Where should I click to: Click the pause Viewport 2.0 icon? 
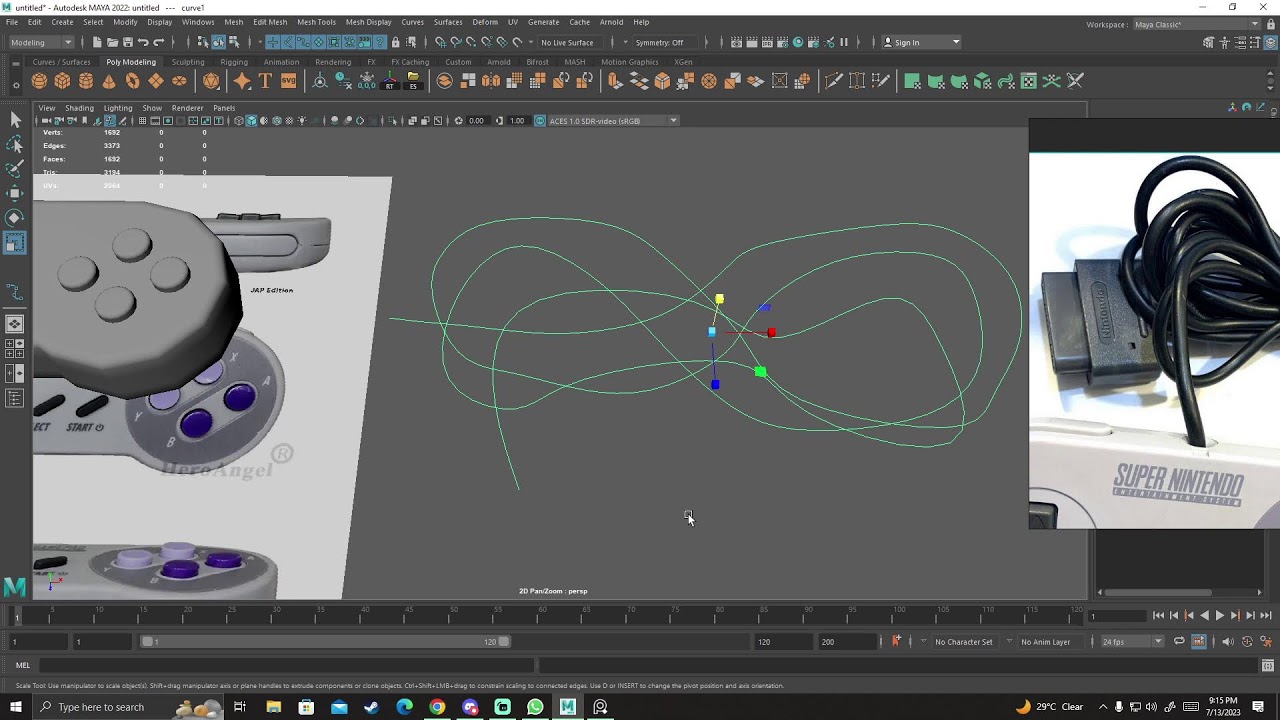(x=843, y=42)
